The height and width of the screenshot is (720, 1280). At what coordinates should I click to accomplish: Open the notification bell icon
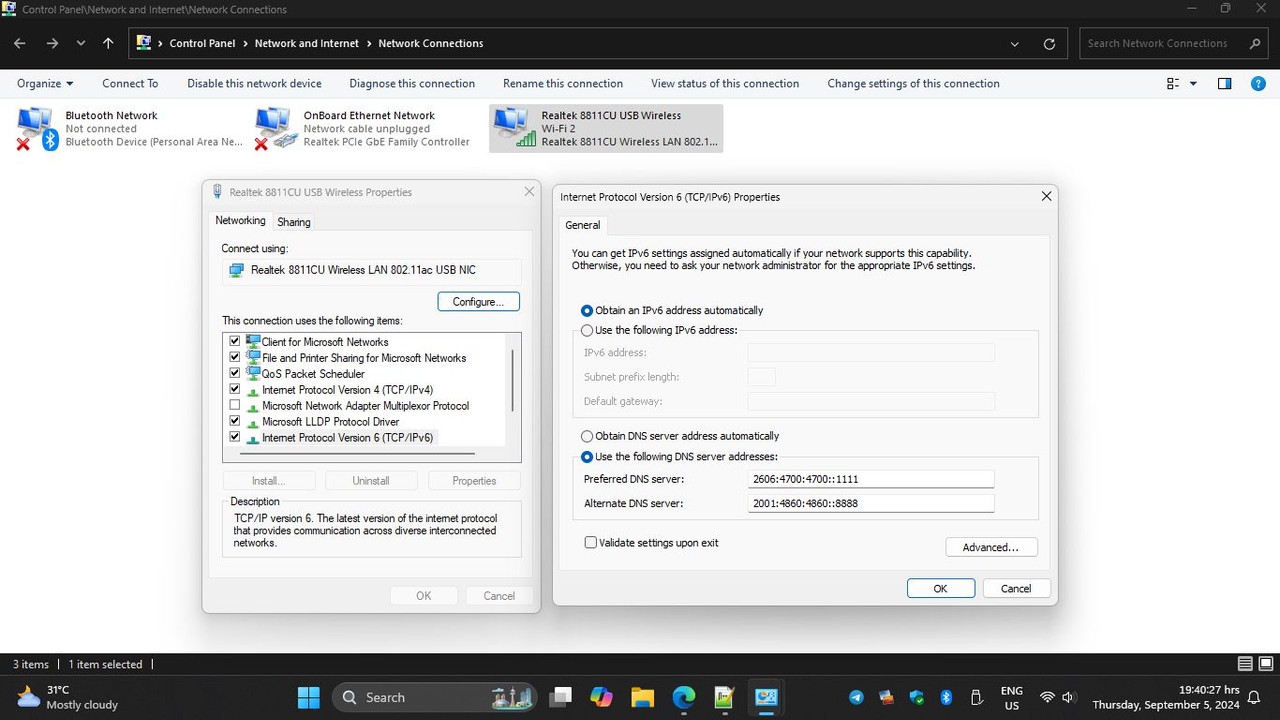[1254, 697]
